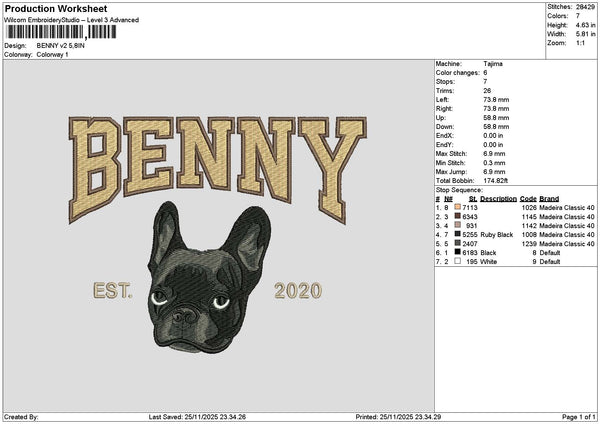The width and height of the screenshot is (600, 424).
Task: Click the Left label
Action: click(x=442, y=99)
